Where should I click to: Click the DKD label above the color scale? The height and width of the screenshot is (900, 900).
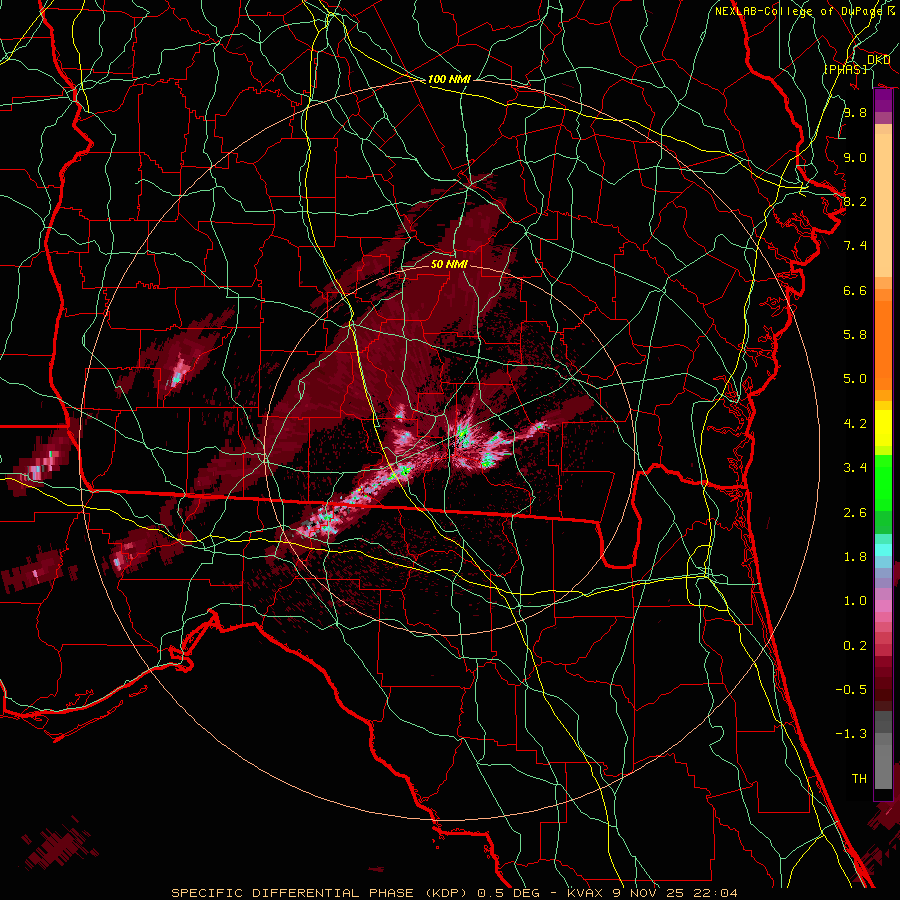(878, 60)
